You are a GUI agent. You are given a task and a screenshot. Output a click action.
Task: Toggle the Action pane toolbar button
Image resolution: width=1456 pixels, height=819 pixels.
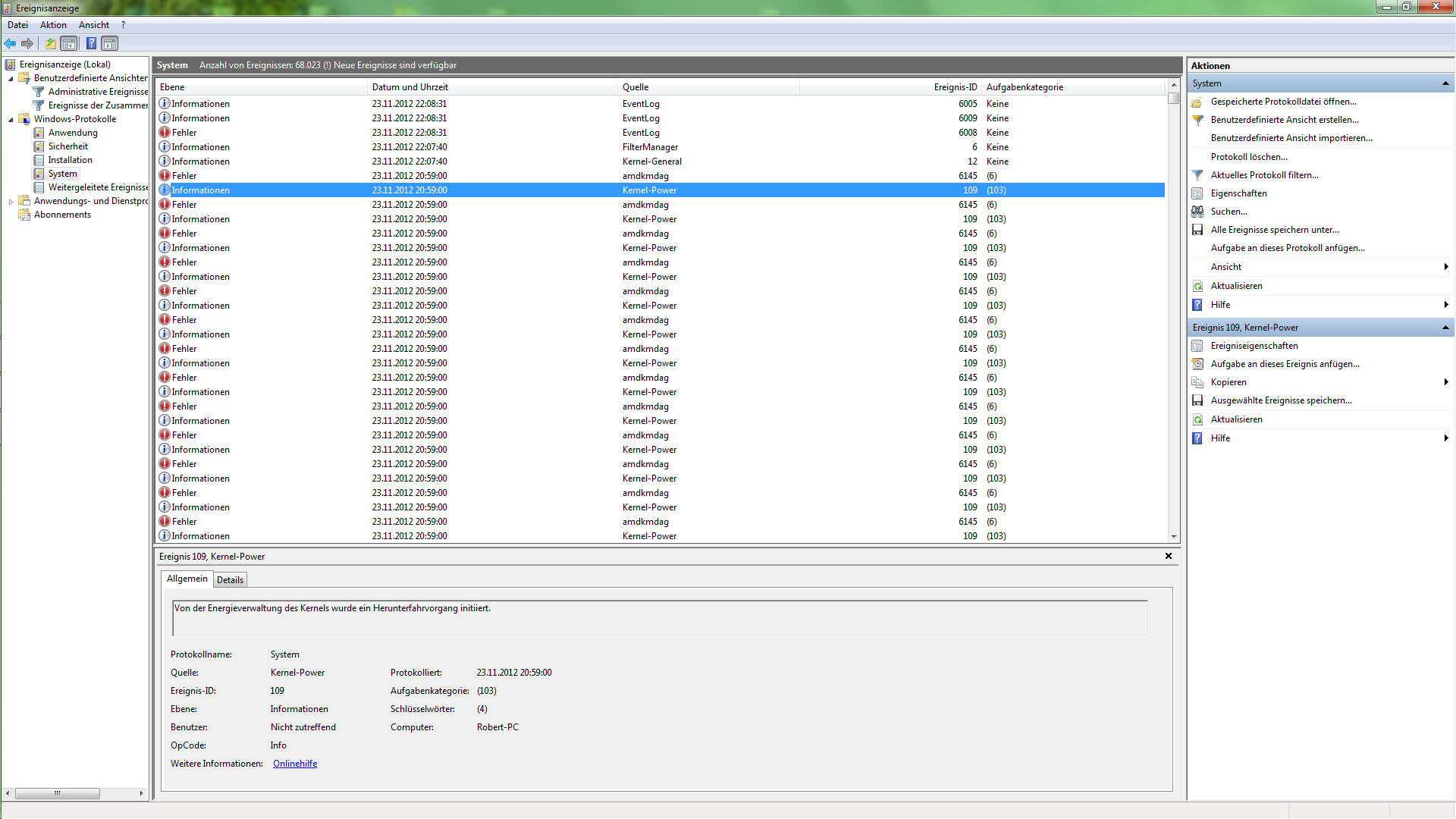tap(110, 43)
